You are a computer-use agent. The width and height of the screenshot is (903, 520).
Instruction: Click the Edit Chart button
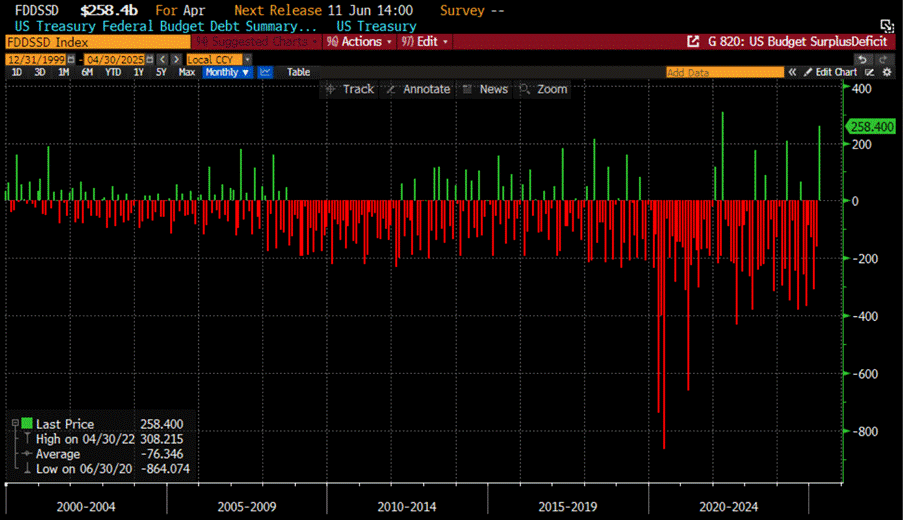[x=830, y=72]
